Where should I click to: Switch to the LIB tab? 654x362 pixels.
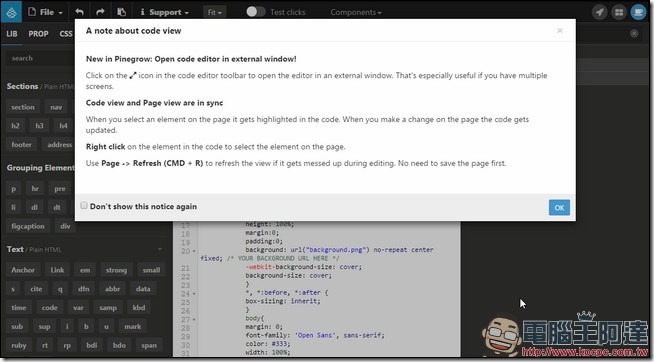[12, 34]
